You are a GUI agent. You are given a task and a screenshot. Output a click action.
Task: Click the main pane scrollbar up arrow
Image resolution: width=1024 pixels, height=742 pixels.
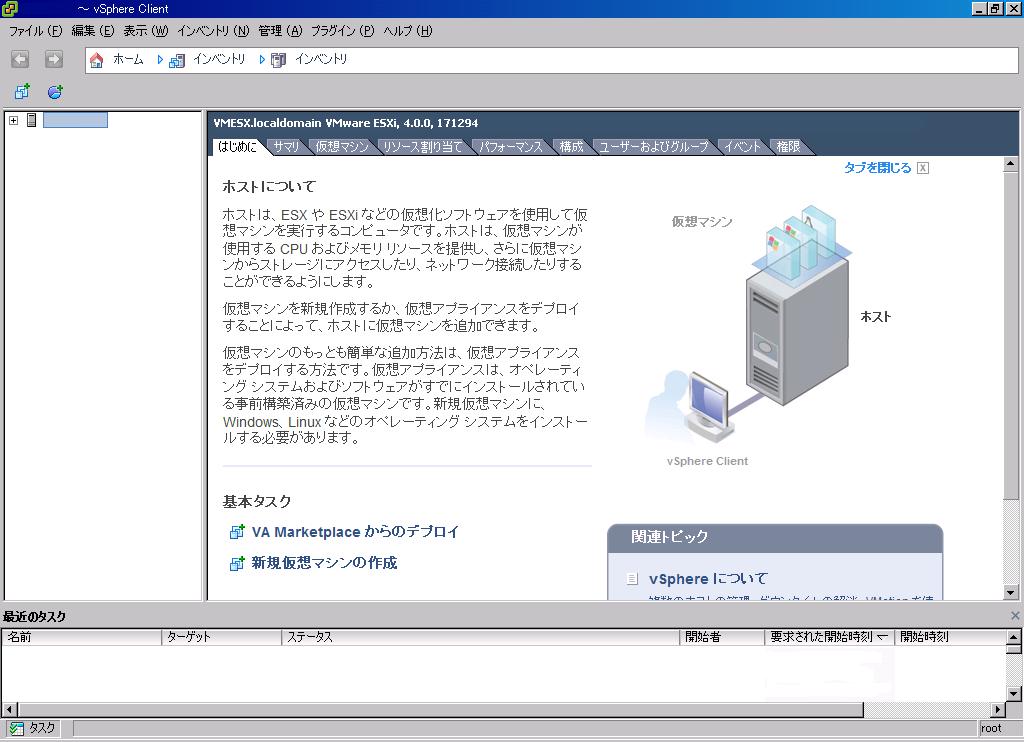pyautogui.click(x=1010, y=164)
